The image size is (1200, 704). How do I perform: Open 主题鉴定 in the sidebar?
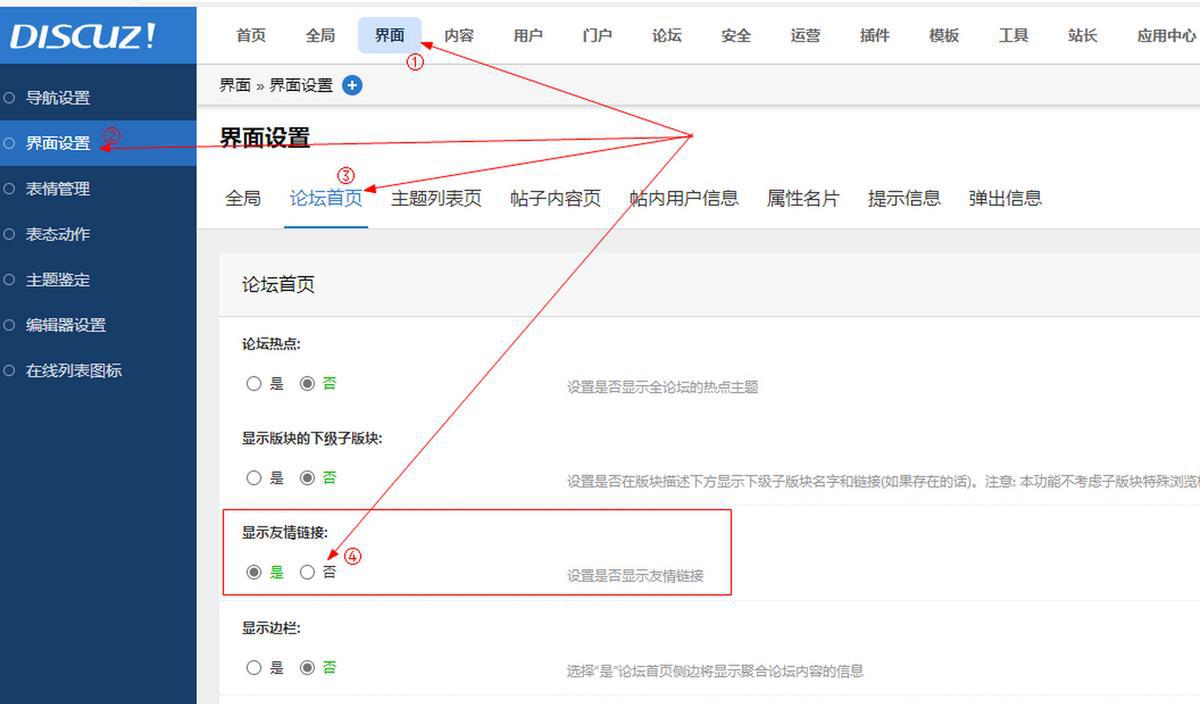tap(98, 280)
